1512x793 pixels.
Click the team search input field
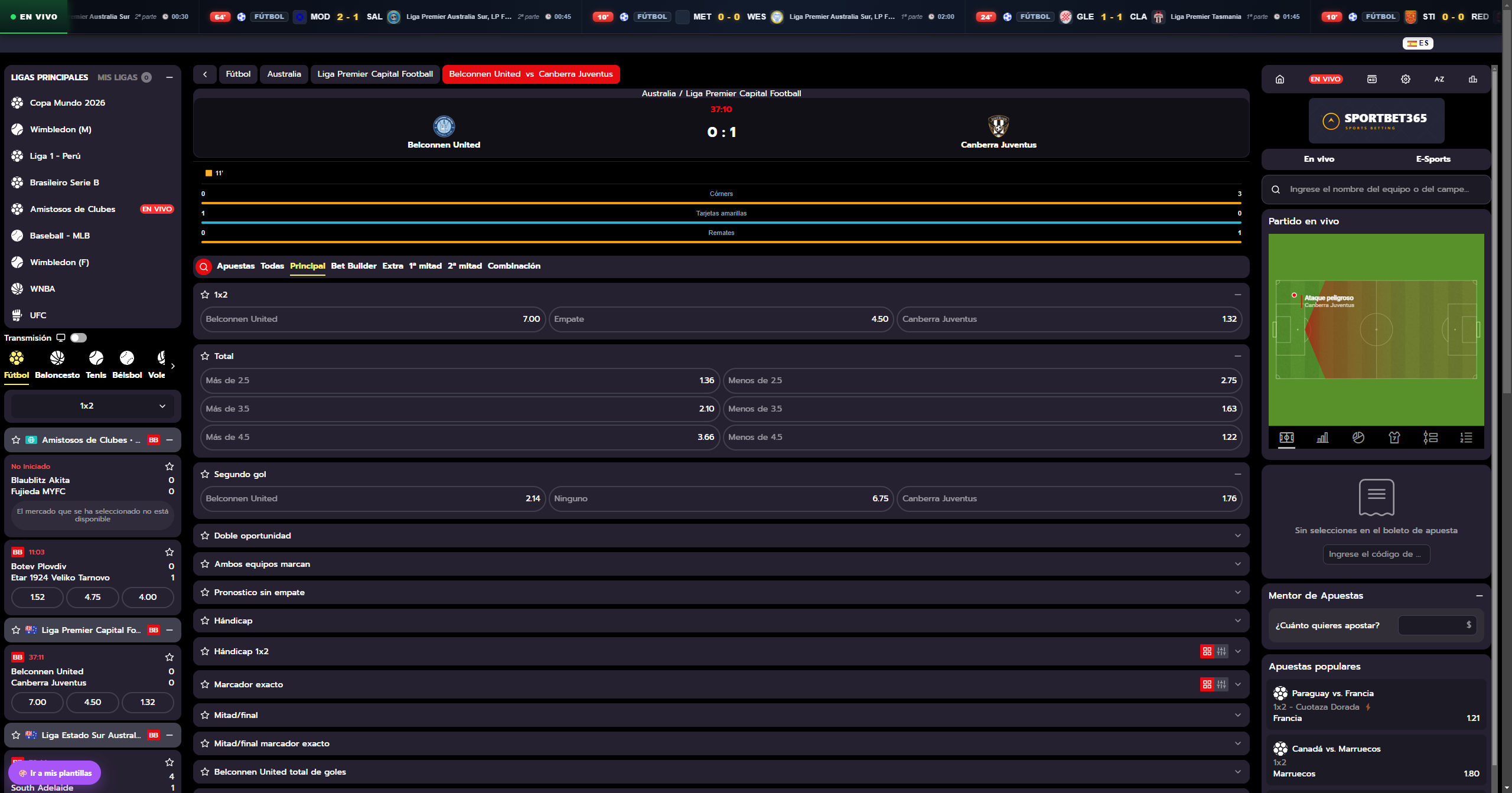[x=1376, y=190]
